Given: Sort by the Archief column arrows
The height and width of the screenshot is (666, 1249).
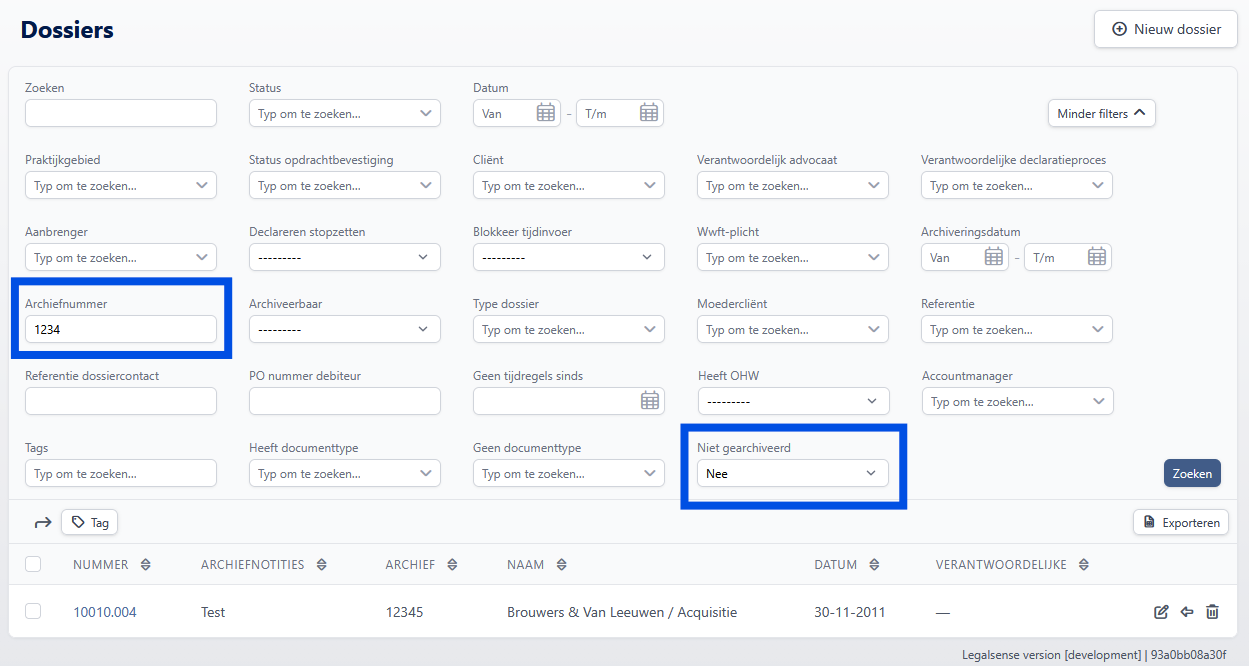Looking at the screenshot, I should 452,565.
